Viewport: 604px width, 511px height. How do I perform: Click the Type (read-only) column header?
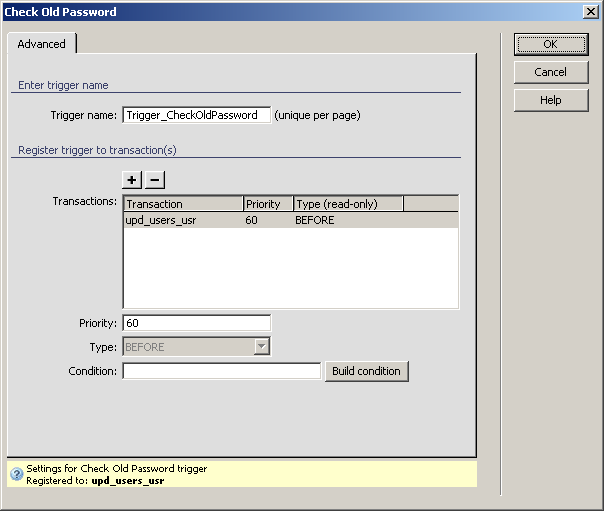pyautogui.click(x=348, y=204)
